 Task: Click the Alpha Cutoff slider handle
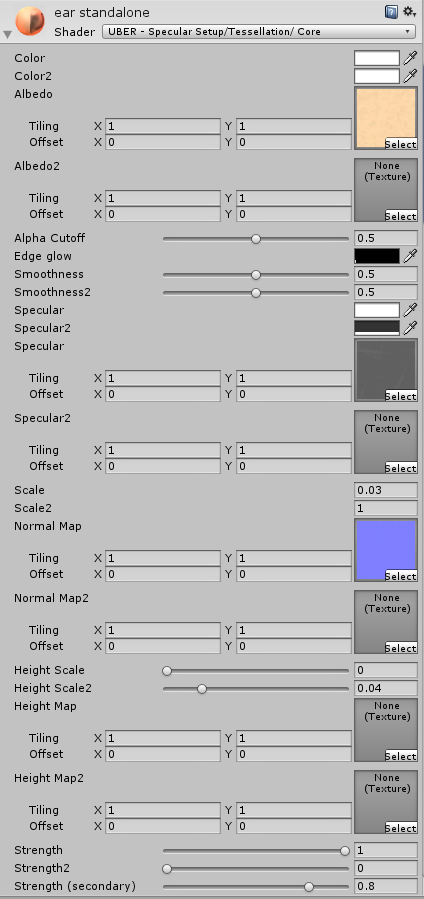256,239
